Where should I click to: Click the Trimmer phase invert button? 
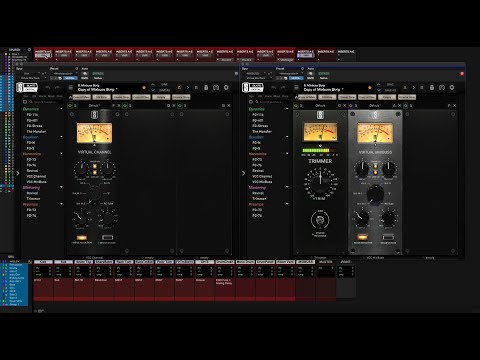click(320, 220)
